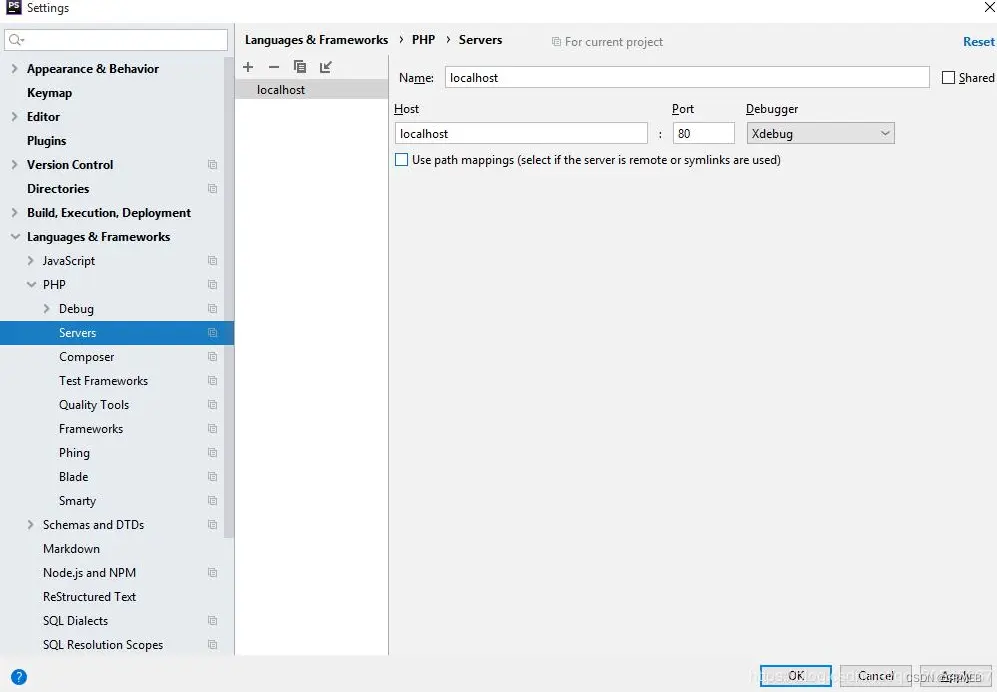Expand Schemas and DTDs node
997x692 pixels.
(31, 525)
